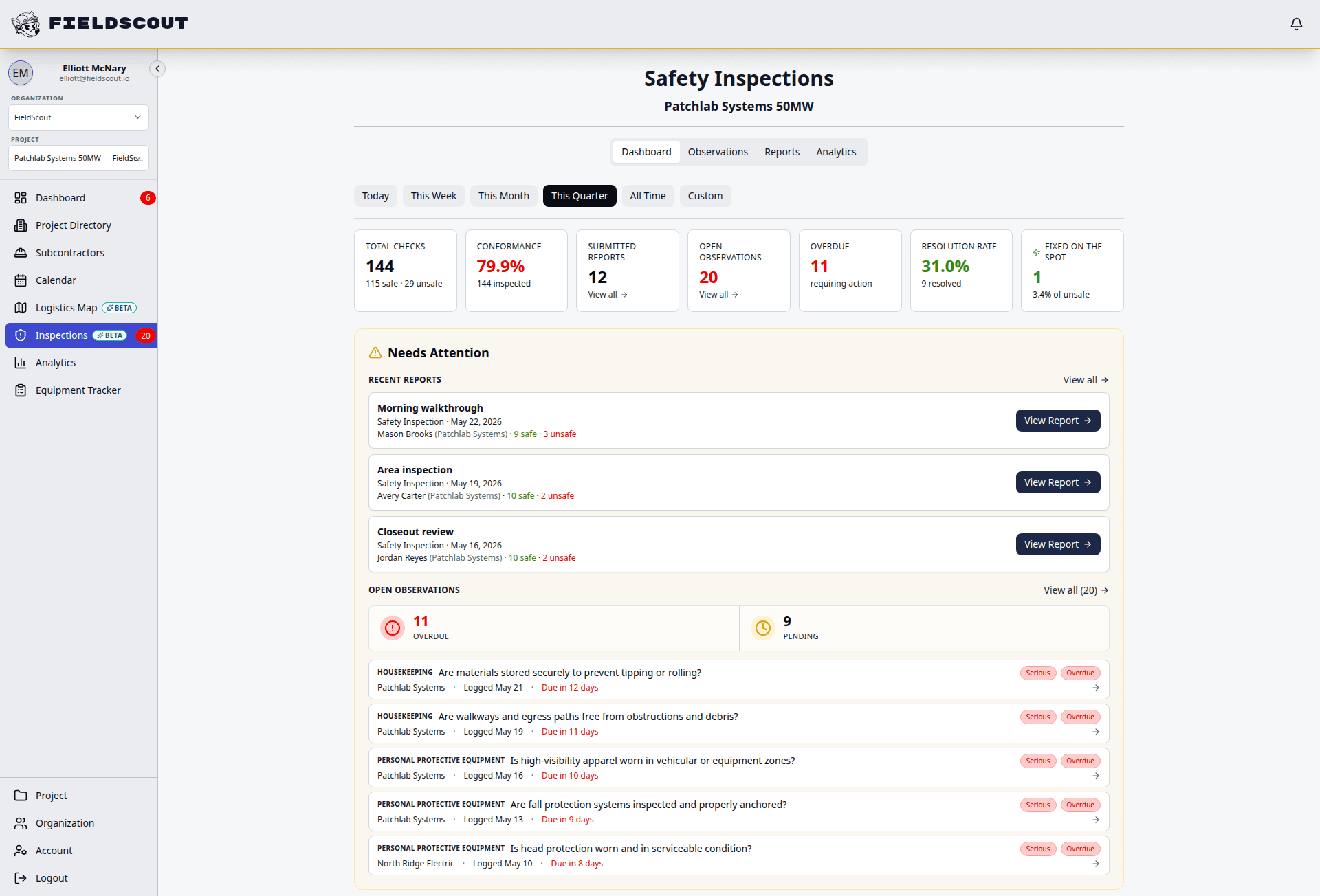1320x896 pixels.
Task: View Report for Closeout review
Action: point(1058,544)
